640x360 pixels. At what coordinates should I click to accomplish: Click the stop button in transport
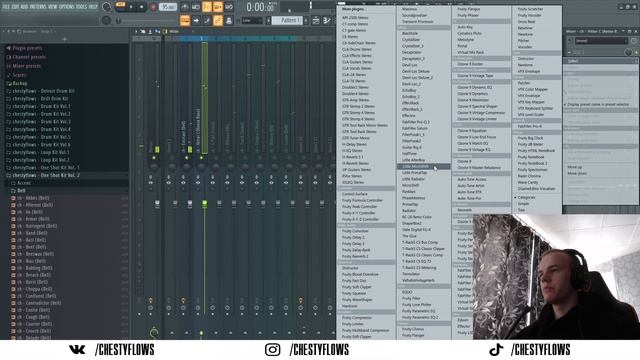coord(142,7)
